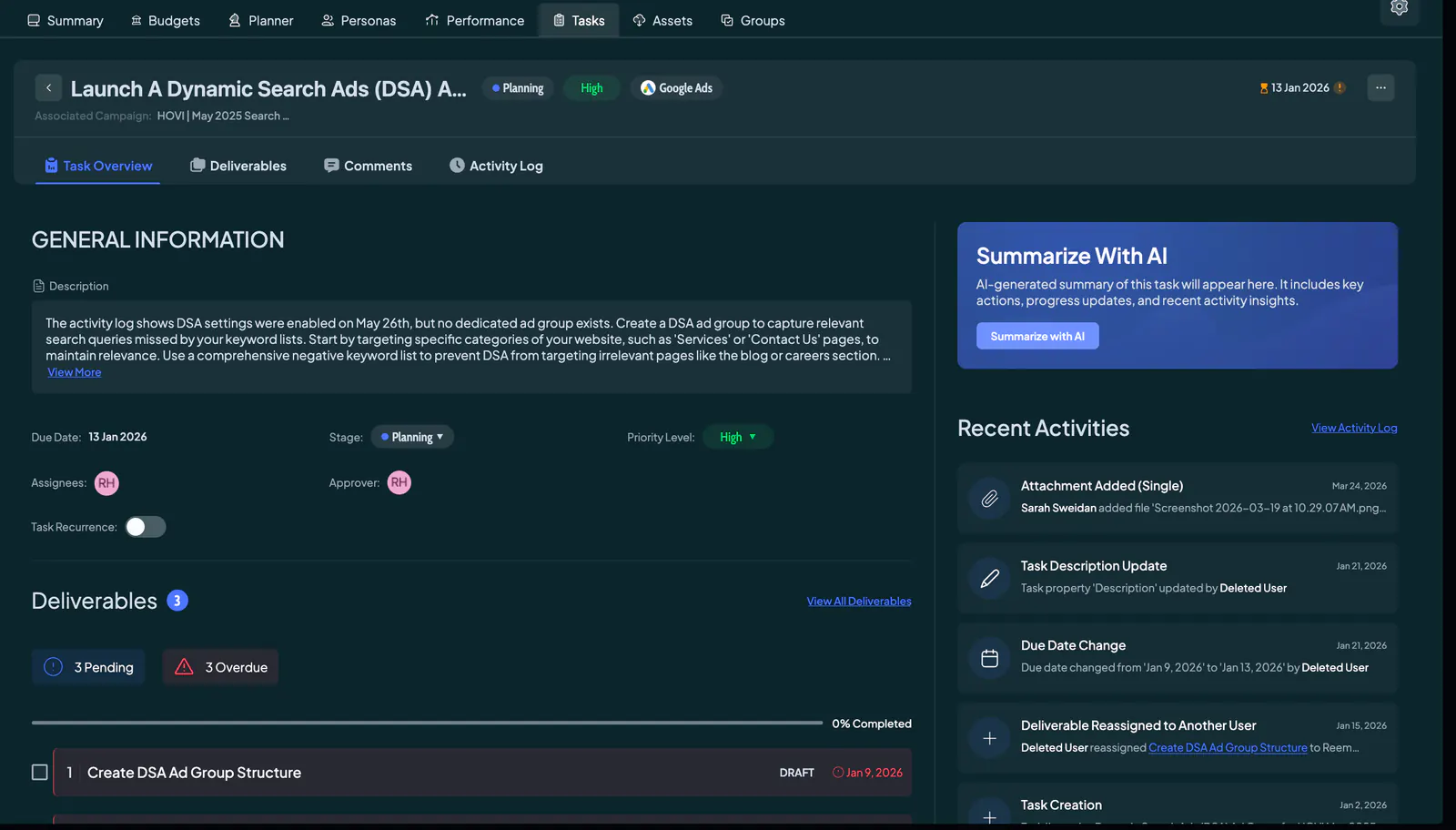This screenshot has height=830, width=1456.
Task: Open the Planning stage dropdown
Action: click(x=412, y=437)
